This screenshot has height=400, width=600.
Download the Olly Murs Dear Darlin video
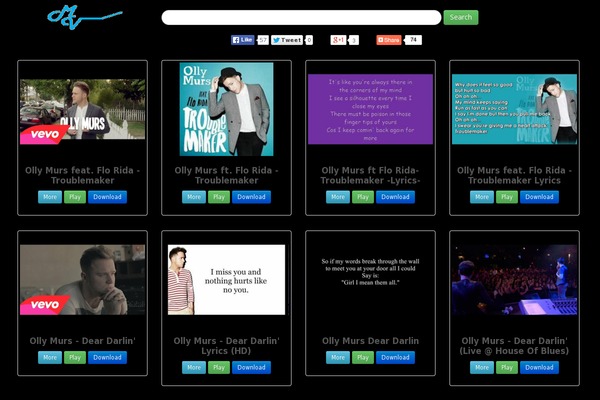pyautogui.click(x=395, y=358)
